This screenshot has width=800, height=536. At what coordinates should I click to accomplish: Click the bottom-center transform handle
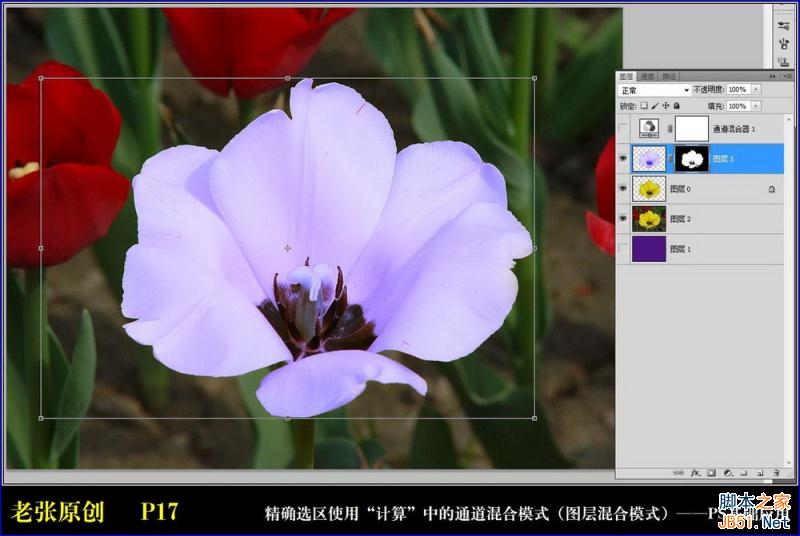[x=288, y=418]
